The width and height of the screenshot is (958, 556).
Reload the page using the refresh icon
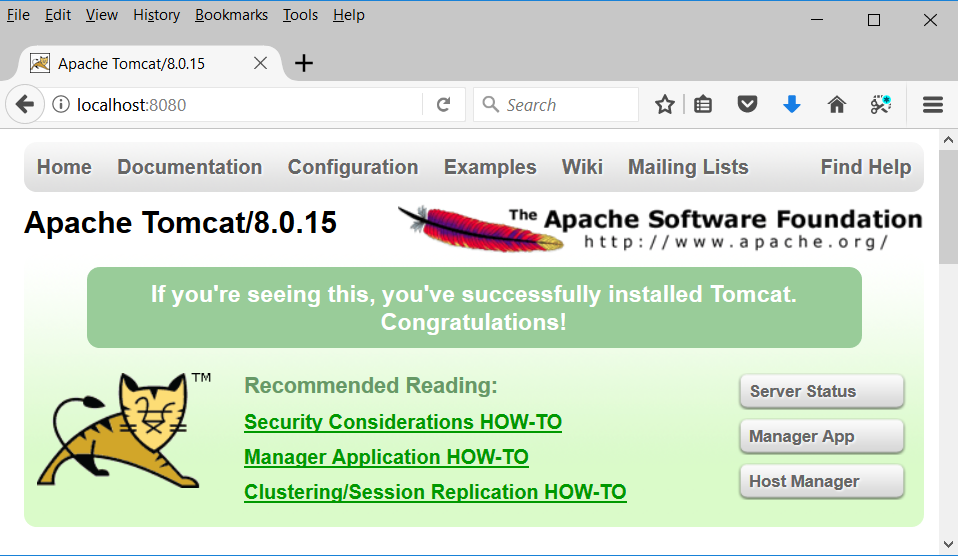pos(444,104)
